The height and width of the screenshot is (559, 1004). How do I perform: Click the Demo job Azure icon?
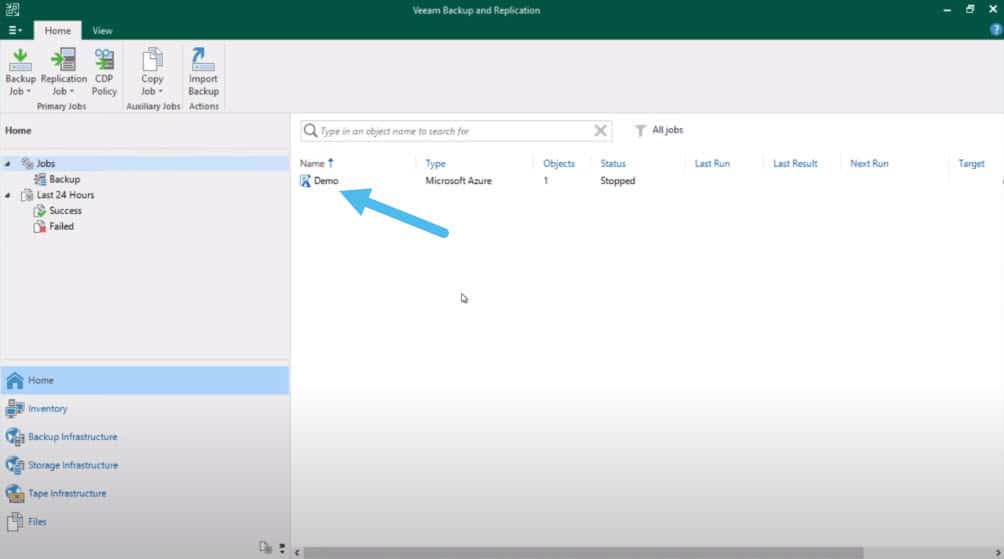pos(305,181)
